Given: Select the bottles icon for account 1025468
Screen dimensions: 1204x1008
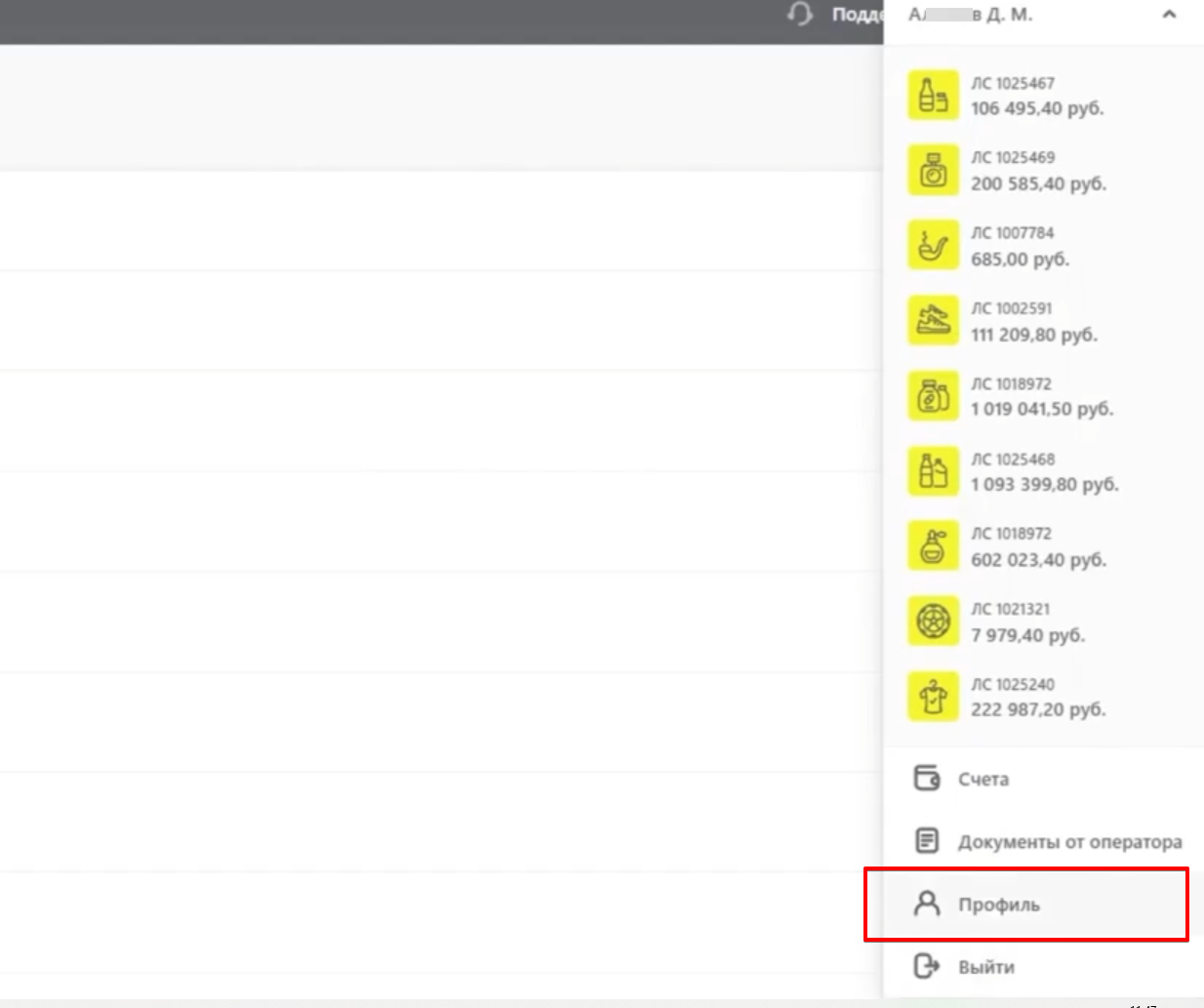Looking at the screenshot, I should click(934, 470).
